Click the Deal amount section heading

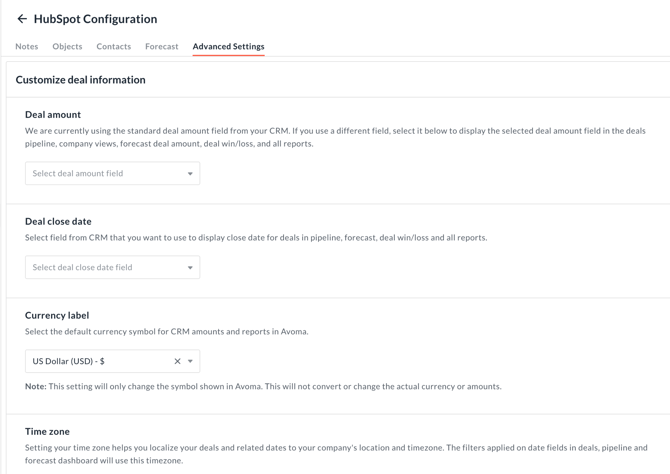[53, 115]
